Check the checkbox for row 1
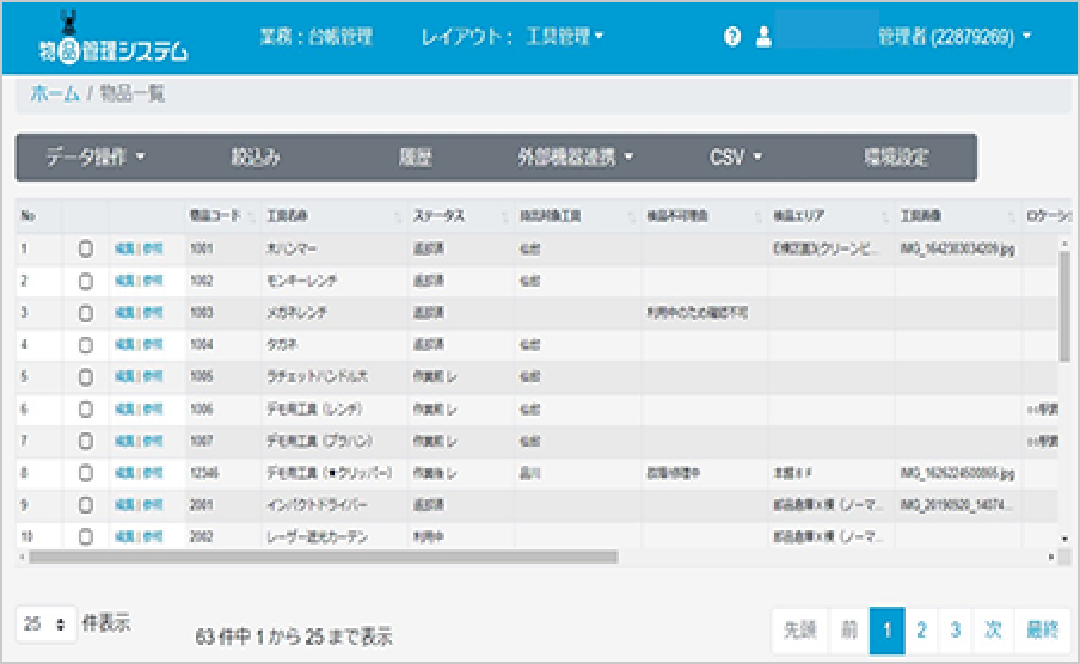 (x=86, y=249)
